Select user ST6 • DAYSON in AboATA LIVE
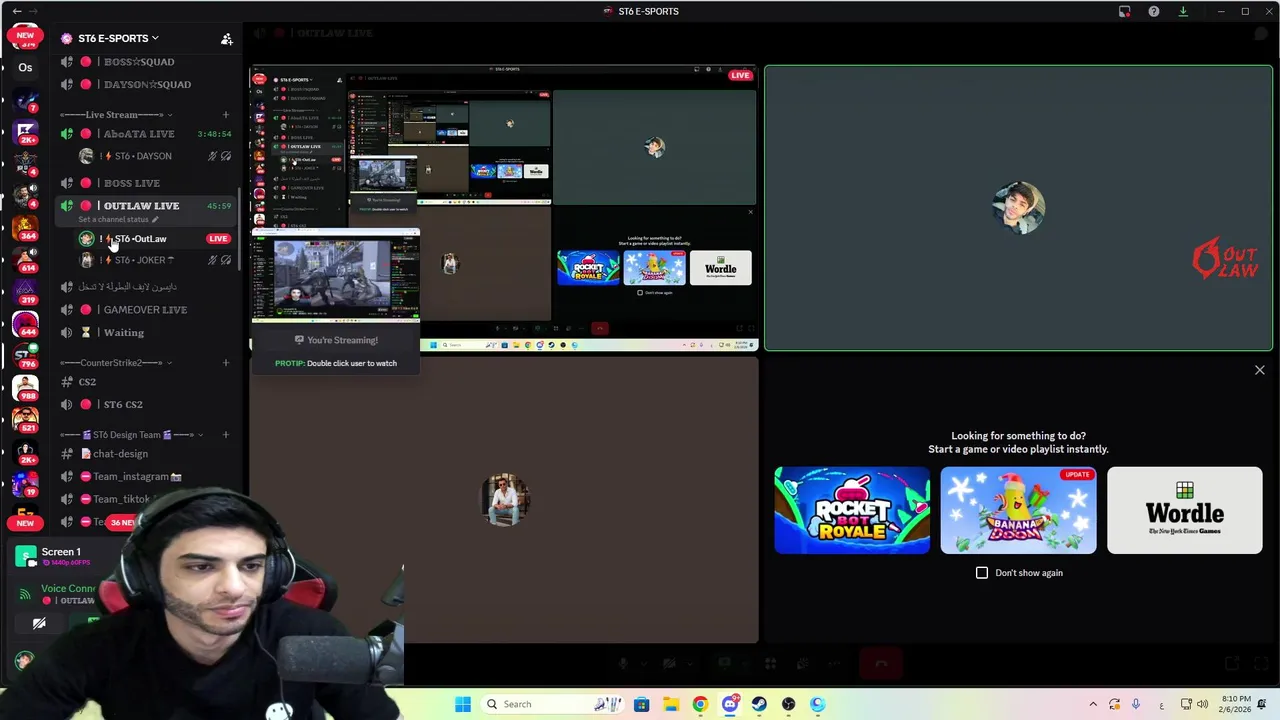This screenshot has width=1280, height=720. [154, 156]
